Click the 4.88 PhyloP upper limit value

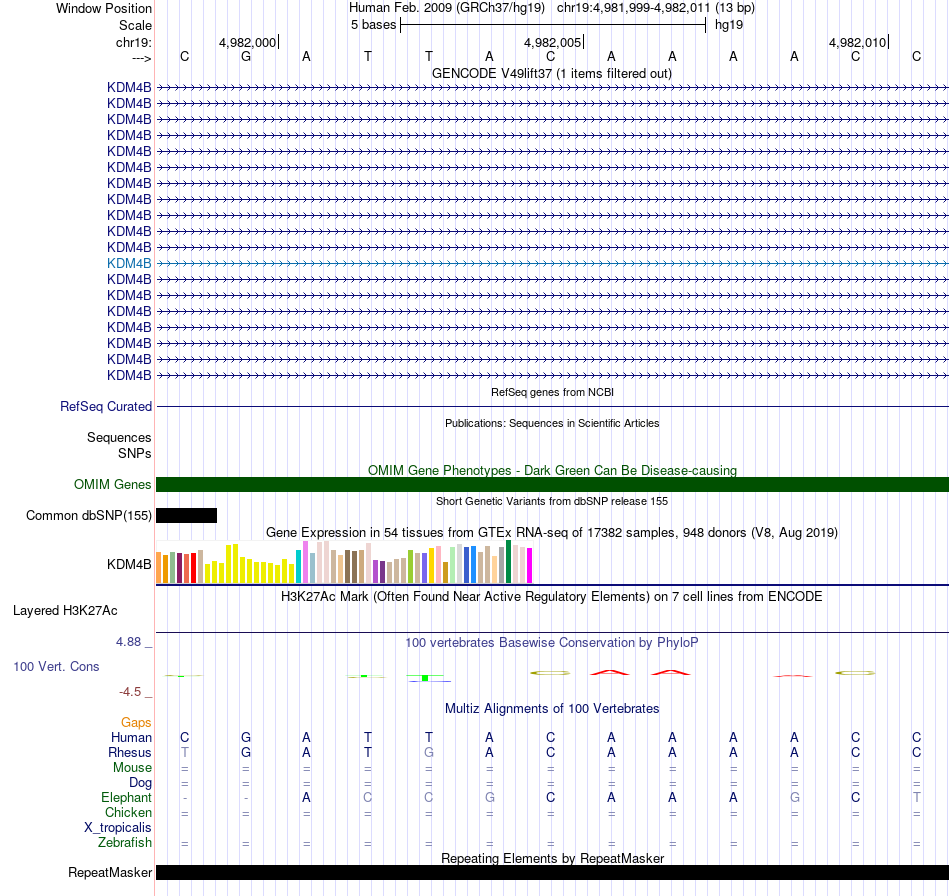tap(128, 642)
